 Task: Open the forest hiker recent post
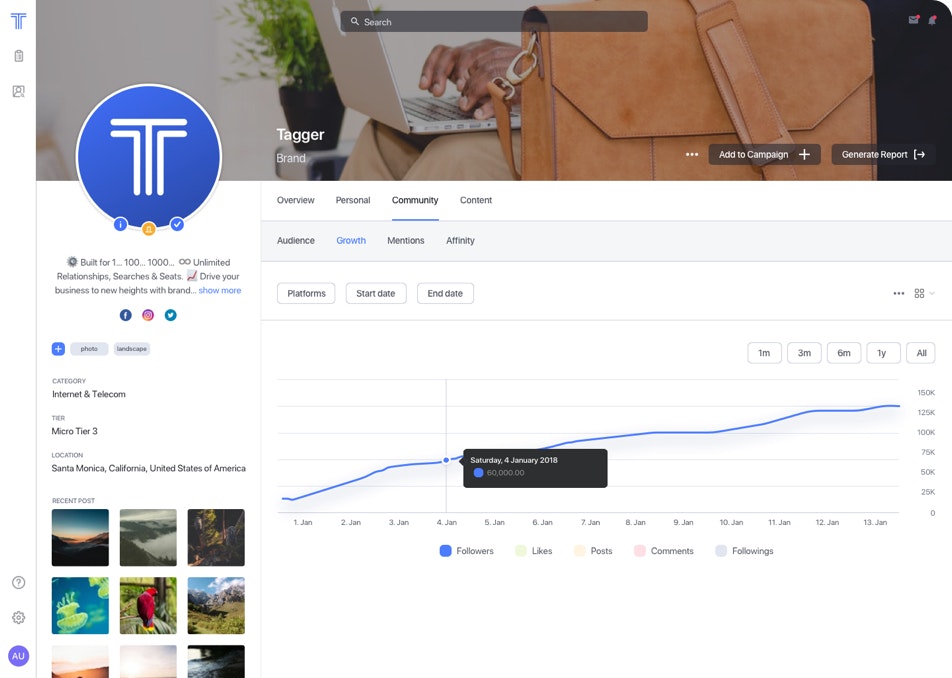pyautogui.click(x=216, y=538)
